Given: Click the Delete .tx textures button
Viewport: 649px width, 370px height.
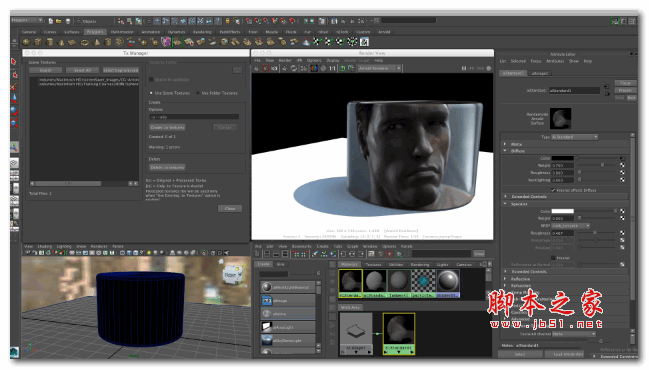Looking at the screenshot, I should (x=167, y=168).
